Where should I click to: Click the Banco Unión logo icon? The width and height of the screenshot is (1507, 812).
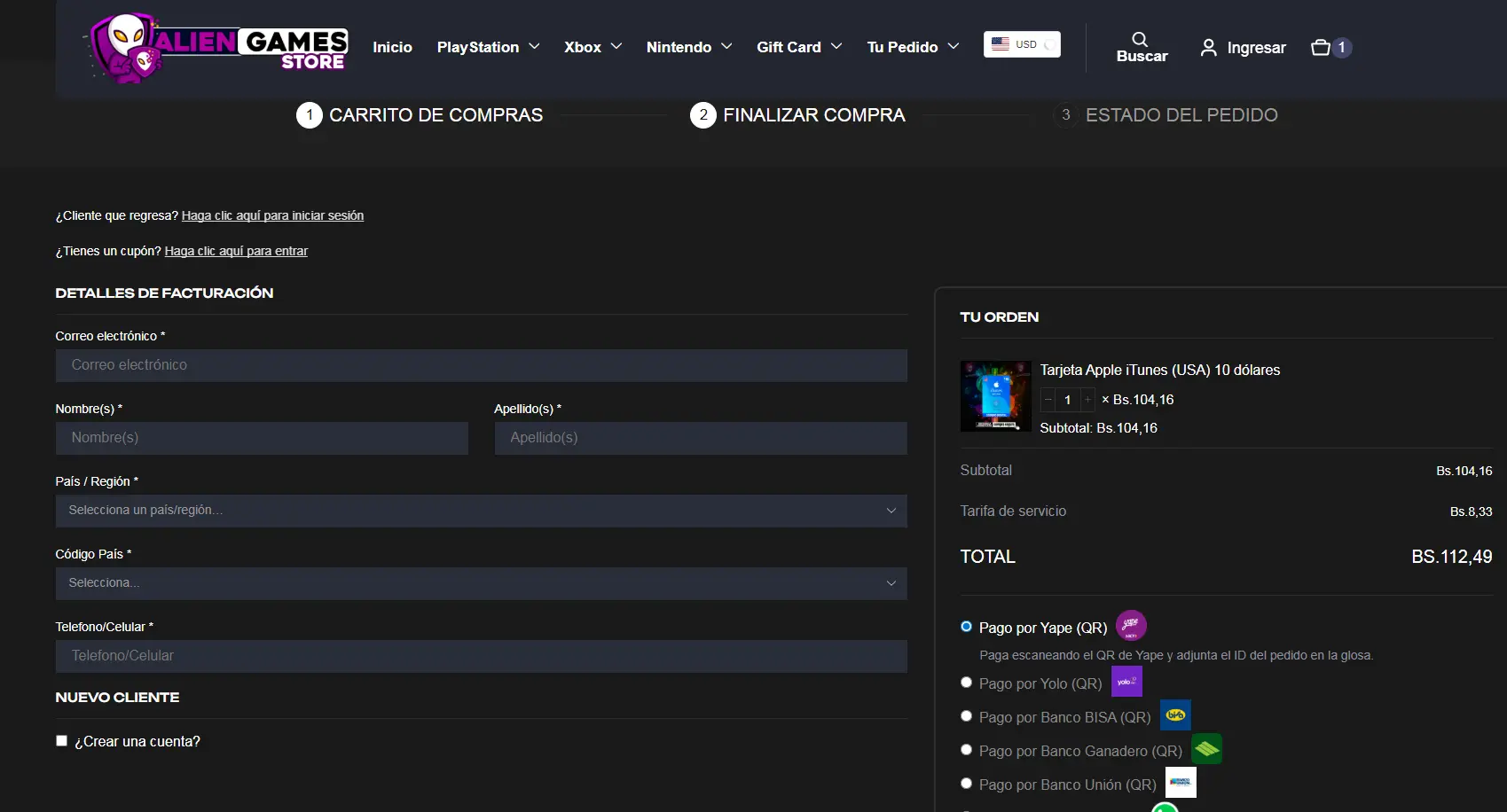coord(1181,783)
